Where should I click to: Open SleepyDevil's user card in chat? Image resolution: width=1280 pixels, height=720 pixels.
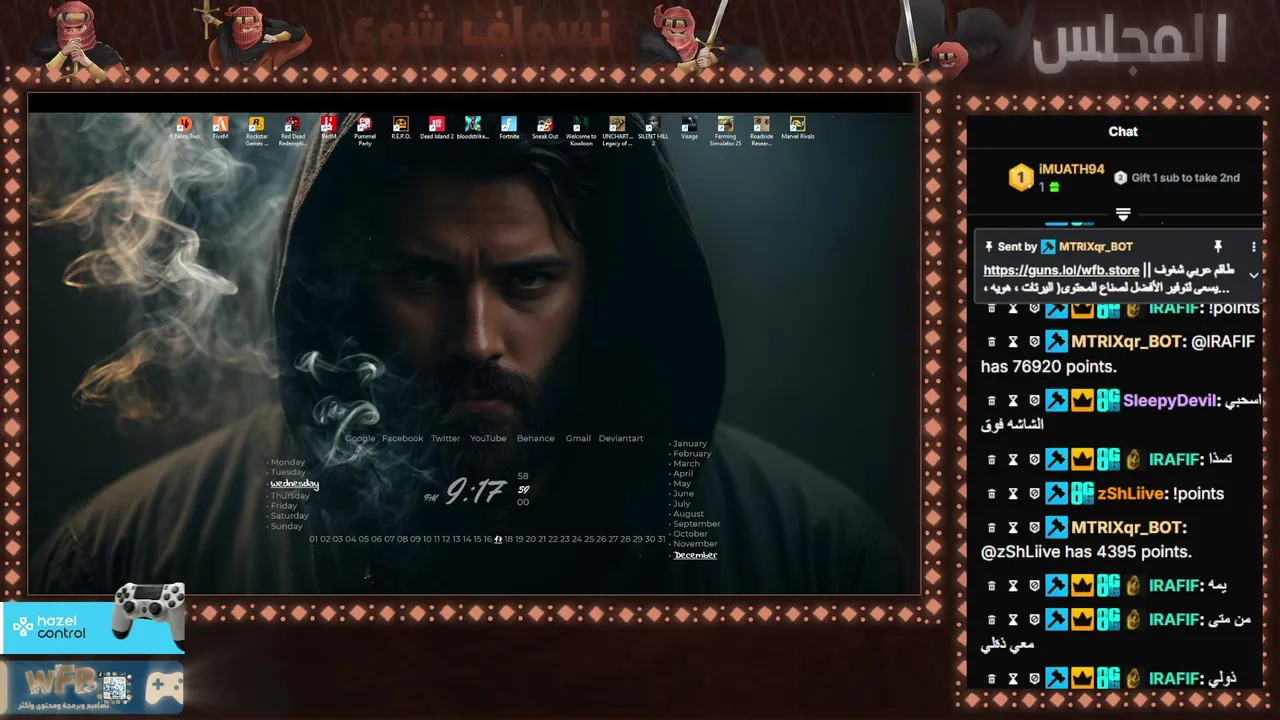1169,401
